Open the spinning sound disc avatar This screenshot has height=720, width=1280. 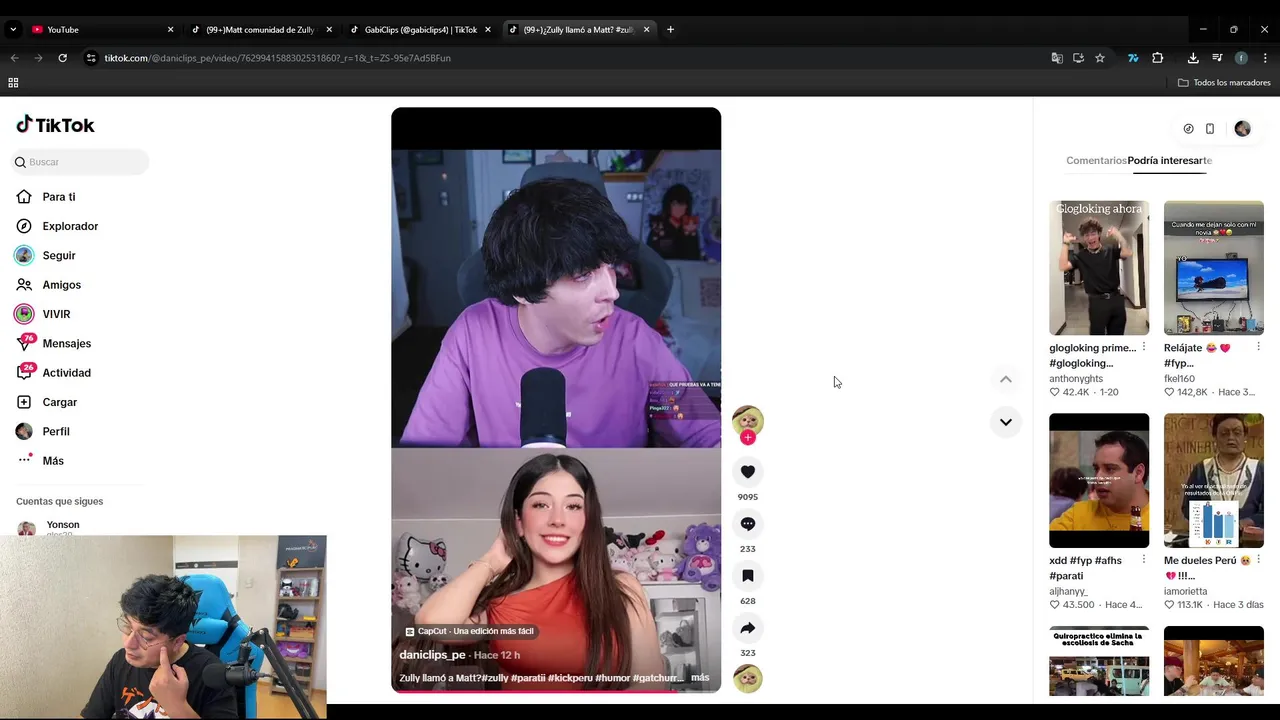pos(748,679)
